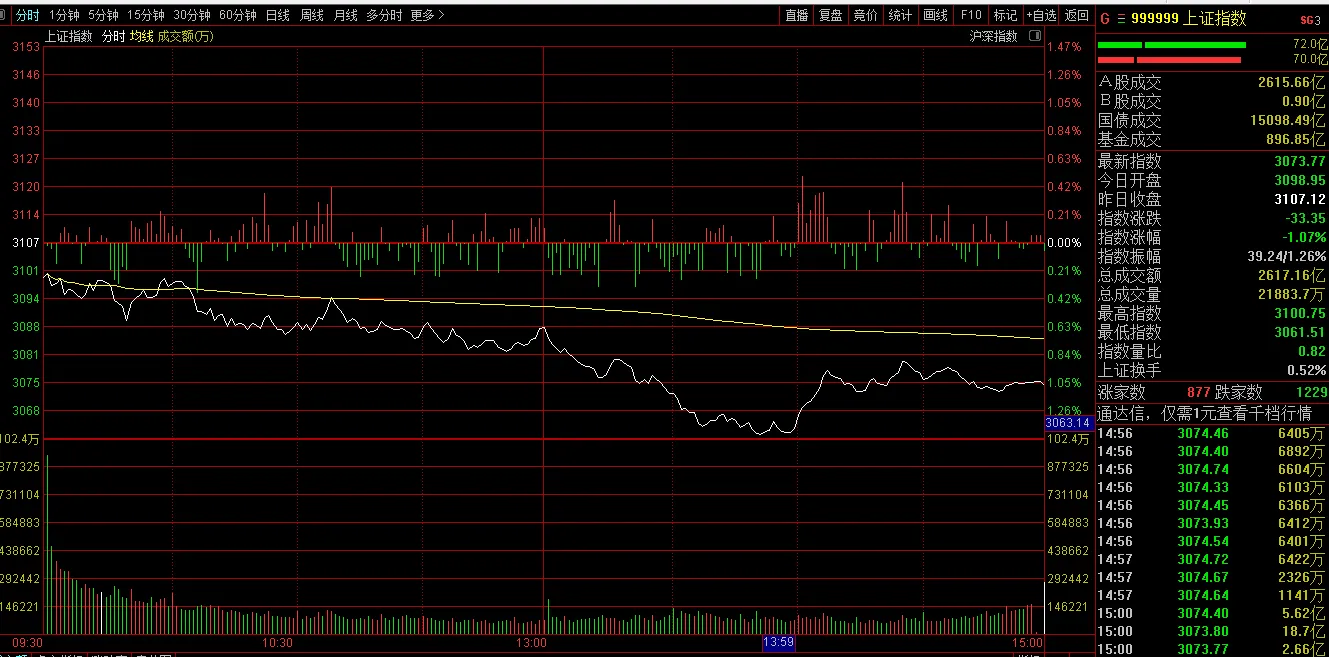Add to watchlist with +自选

click(x=1041, y=15)
